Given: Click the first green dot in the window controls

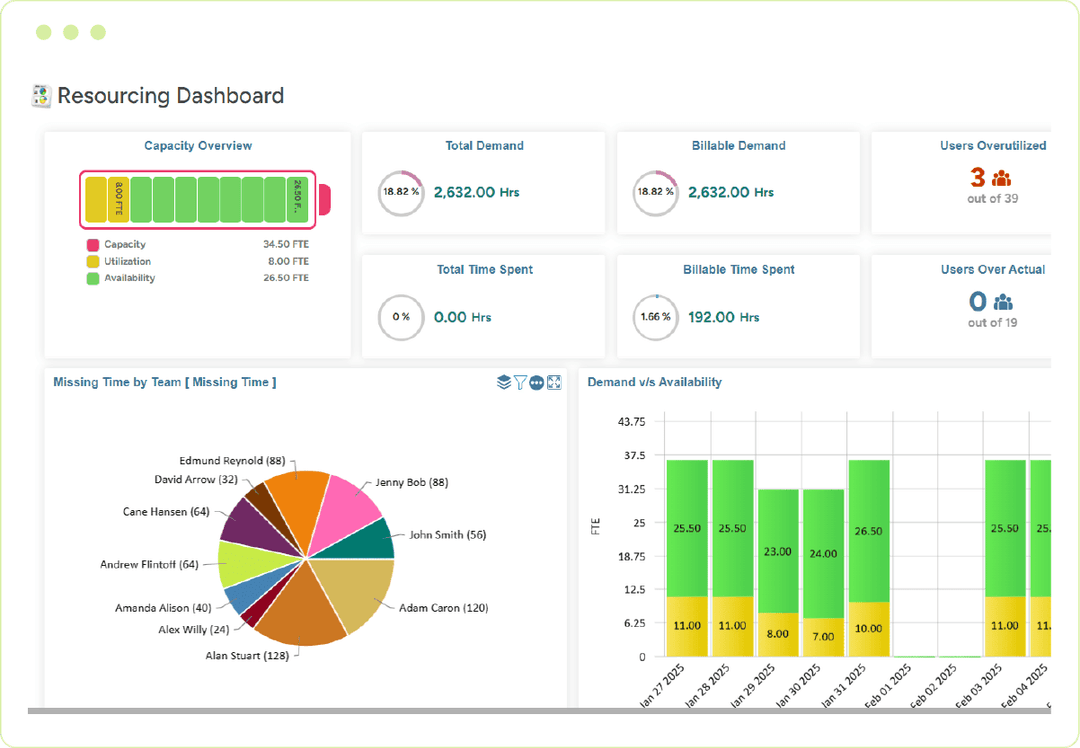Looking at the screenshot, I should click(x=43, y=32).
